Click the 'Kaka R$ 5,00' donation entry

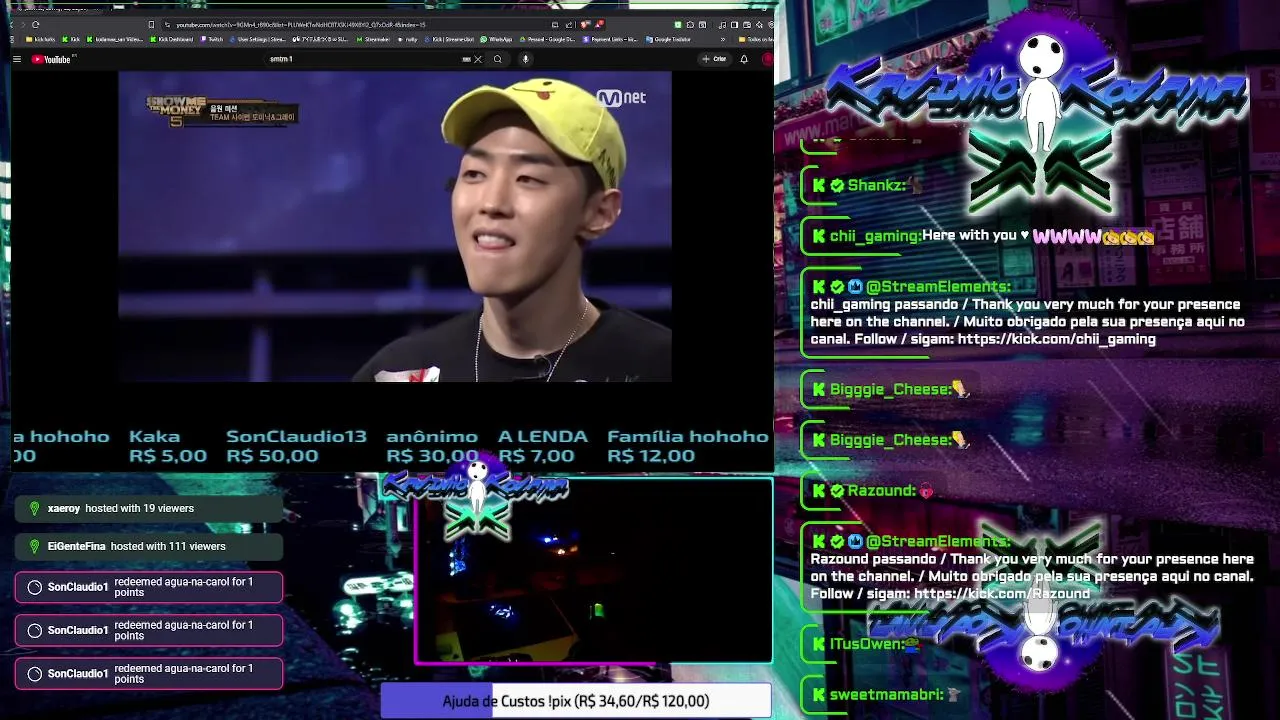click(x=167, y=446)
